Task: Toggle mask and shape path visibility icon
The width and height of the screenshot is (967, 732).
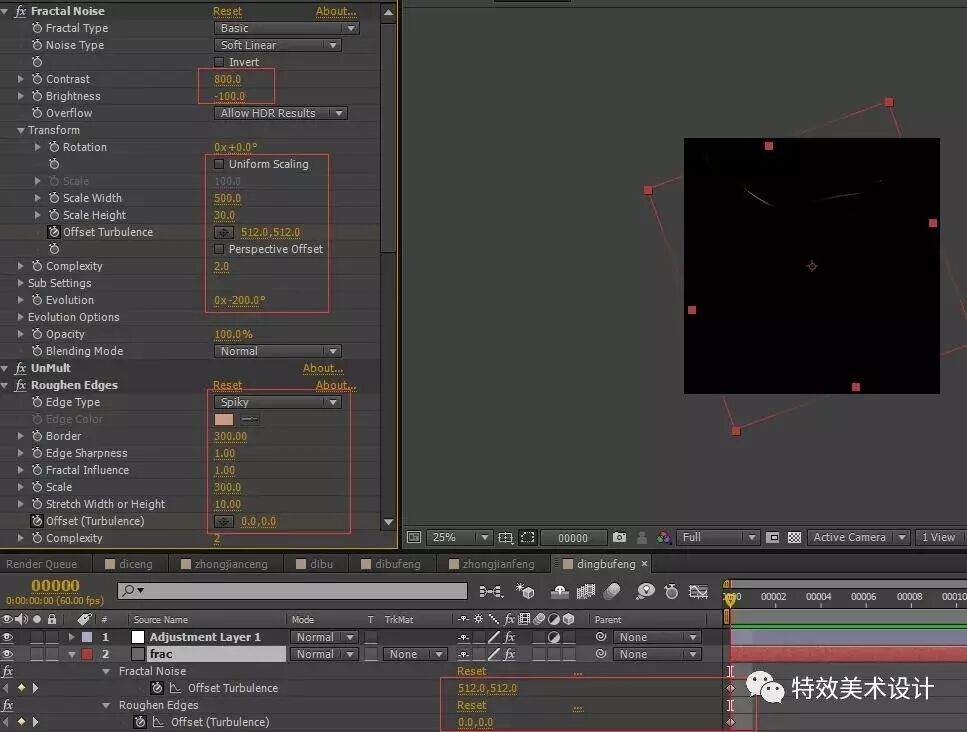Action: point(528,538)
